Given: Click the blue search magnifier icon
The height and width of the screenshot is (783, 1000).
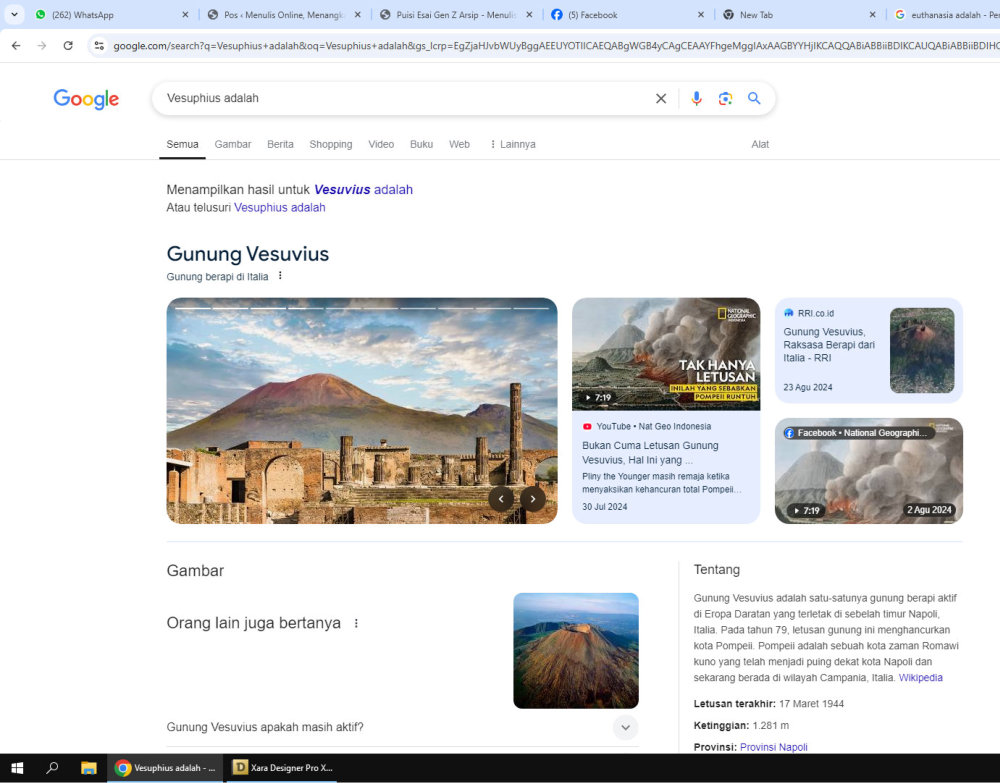Looking at the screenshot, I should (754, 98).
